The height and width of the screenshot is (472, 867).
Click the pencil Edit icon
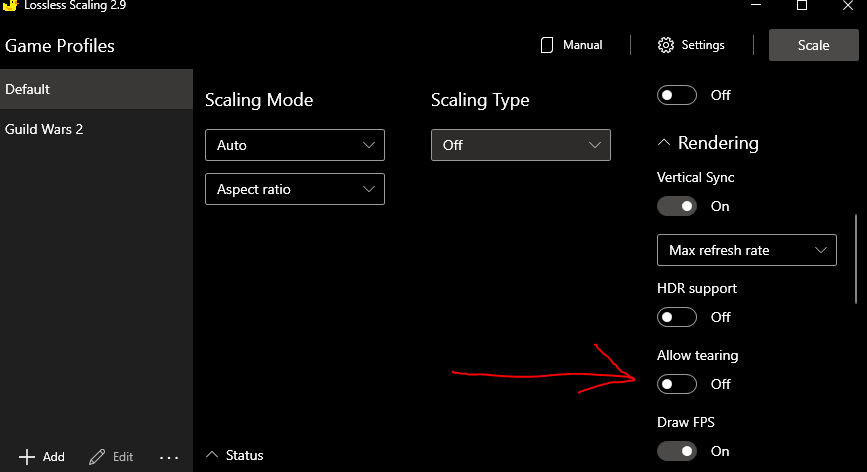(x=97, y=456)
